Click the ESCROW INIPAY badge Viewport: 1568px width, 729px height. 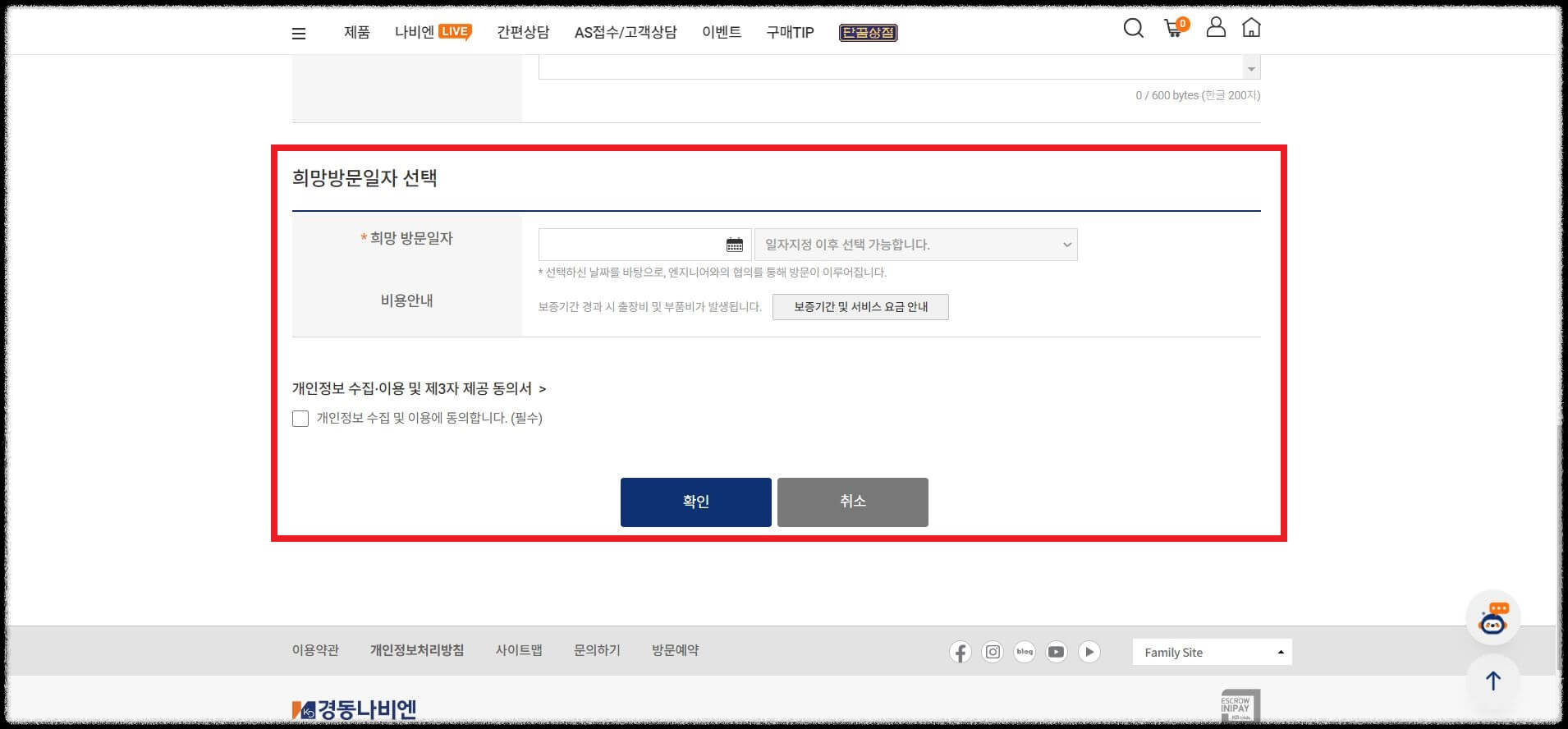[x=1240, y=705]
